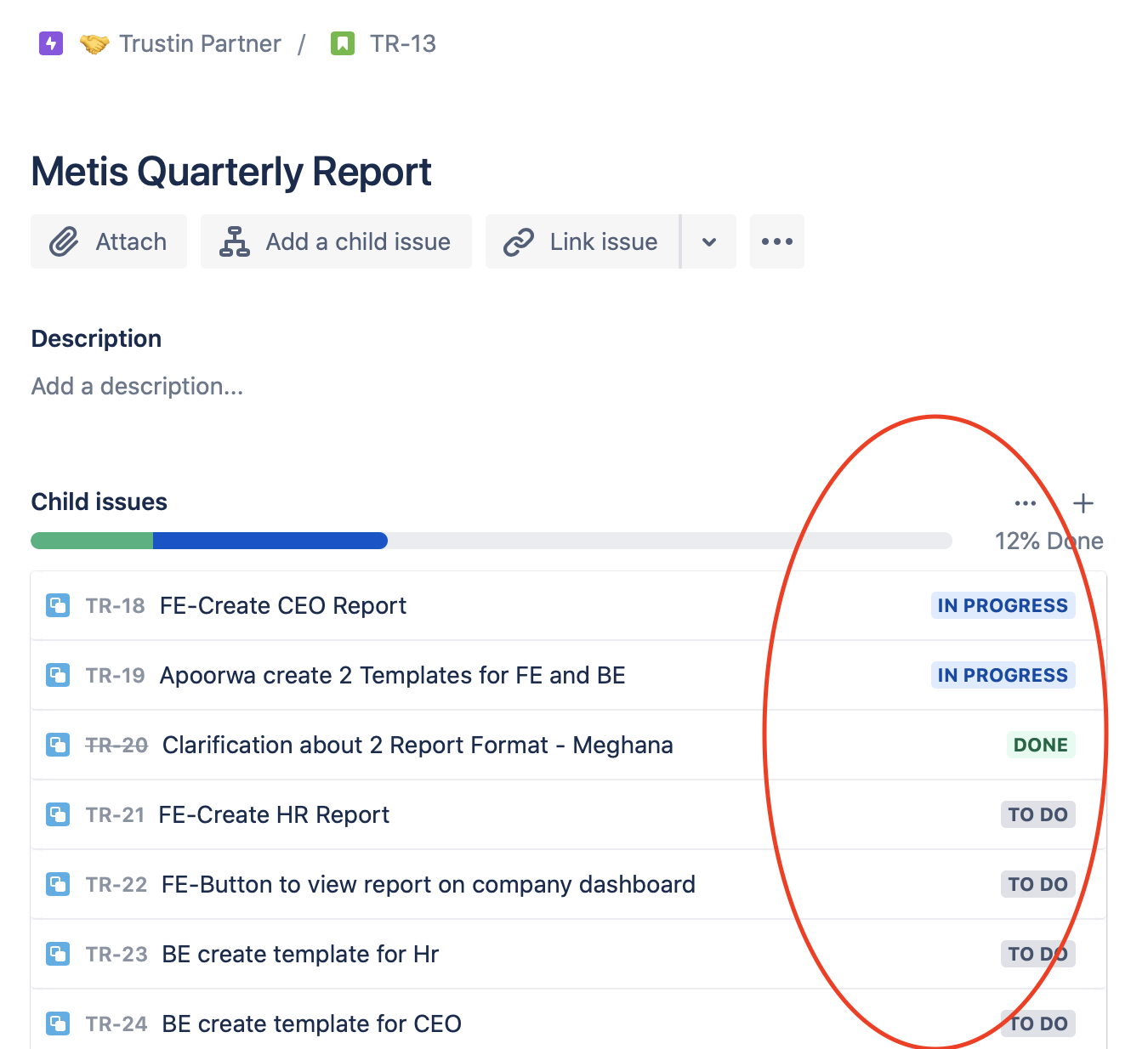Screen dimensions: 1148x1049
Task: Click the green TR-13 bookmark icon
Action: tap(343, 43)
